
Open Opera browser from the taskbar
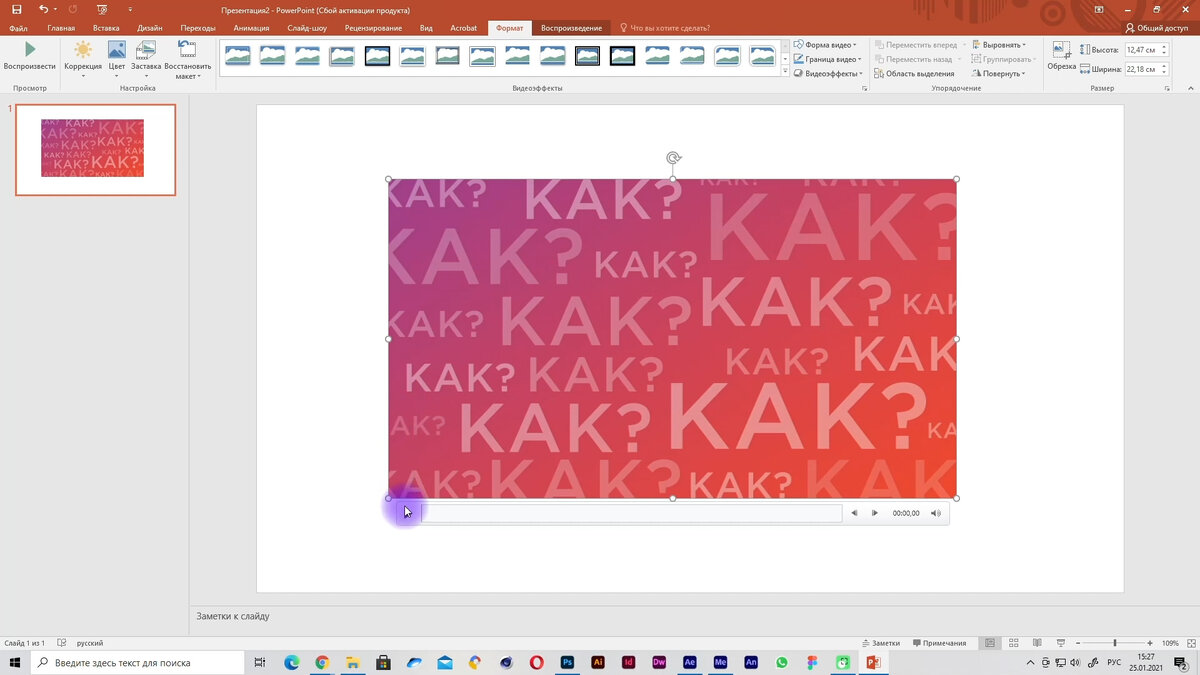click(537, 662)
